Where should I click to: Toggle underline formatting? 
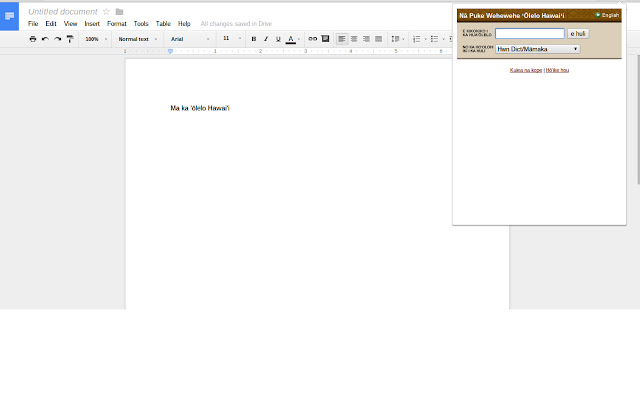278,39
